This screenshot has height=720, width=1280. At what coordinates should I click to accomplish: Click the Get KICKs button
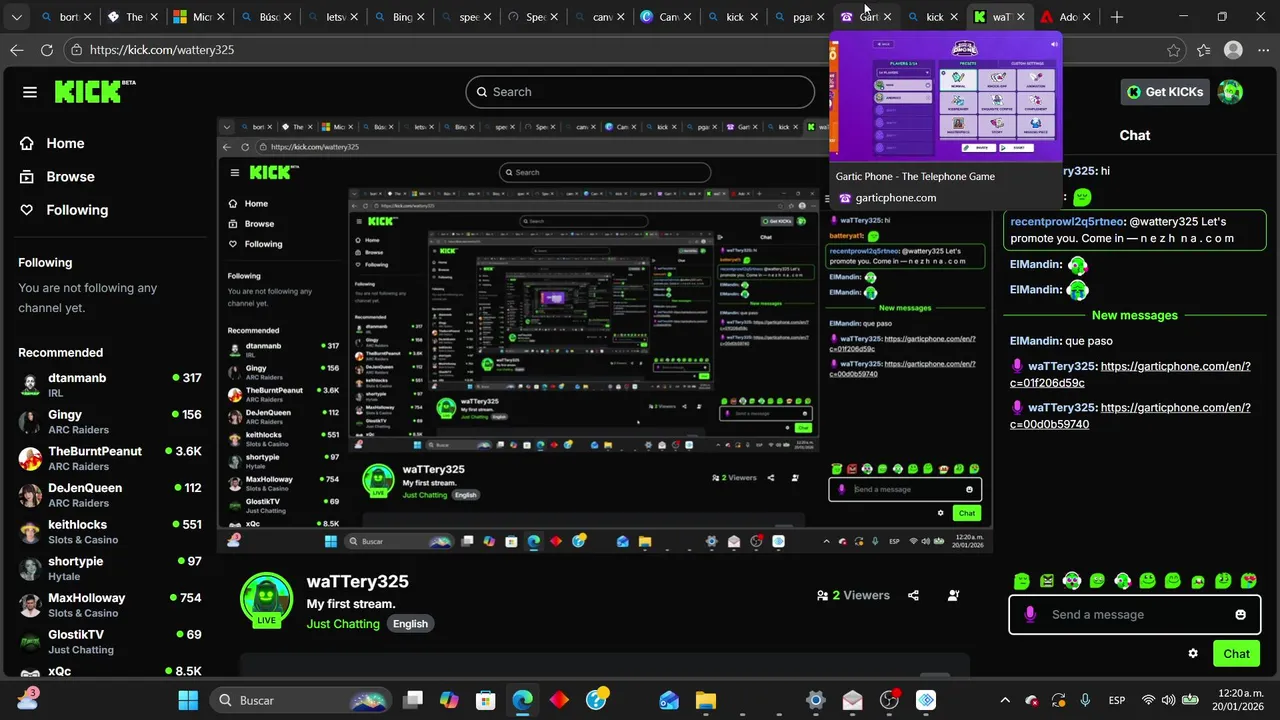click(1165, 92)
